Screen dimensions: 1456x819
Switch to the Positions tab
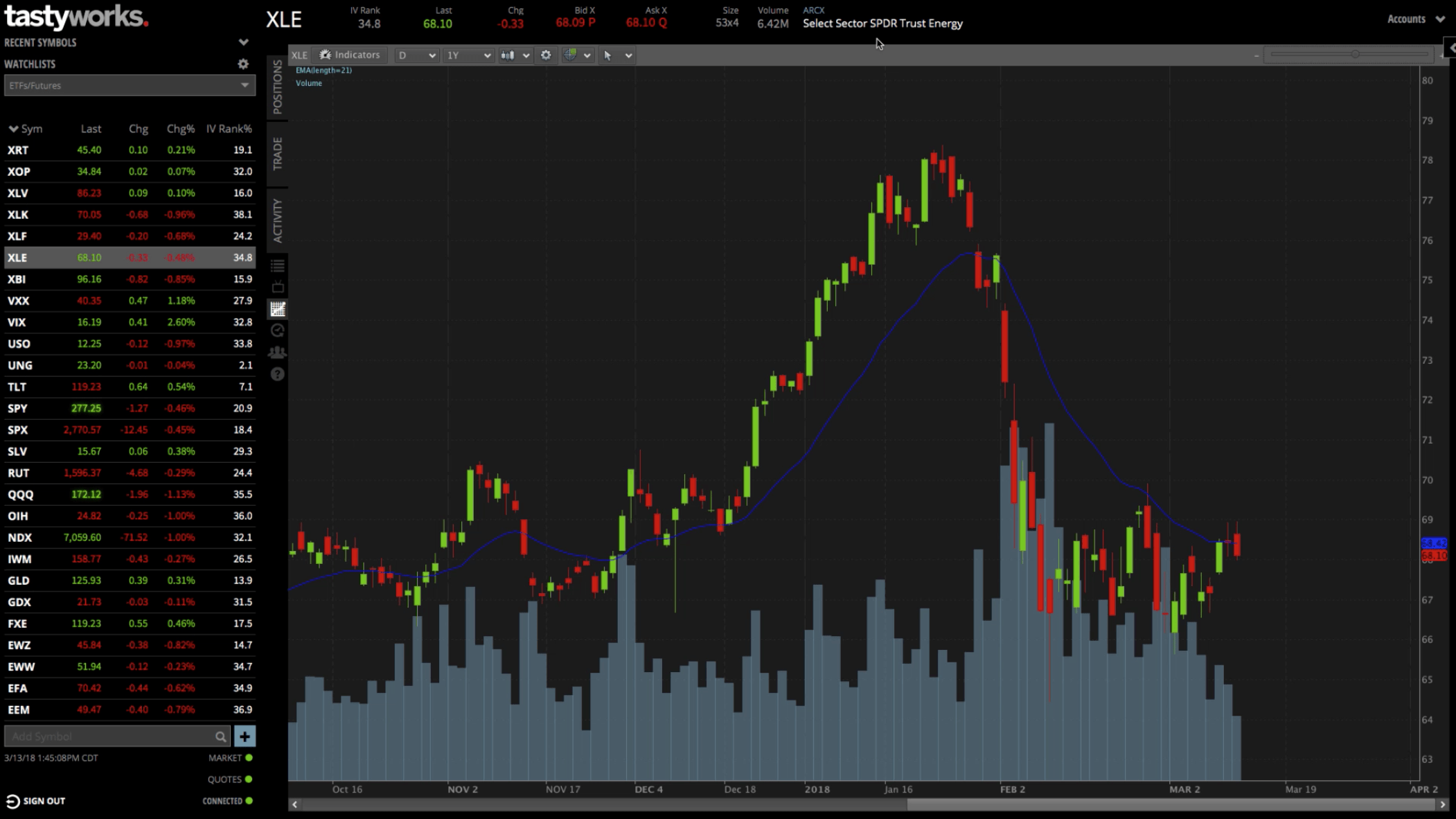[277, 87]
